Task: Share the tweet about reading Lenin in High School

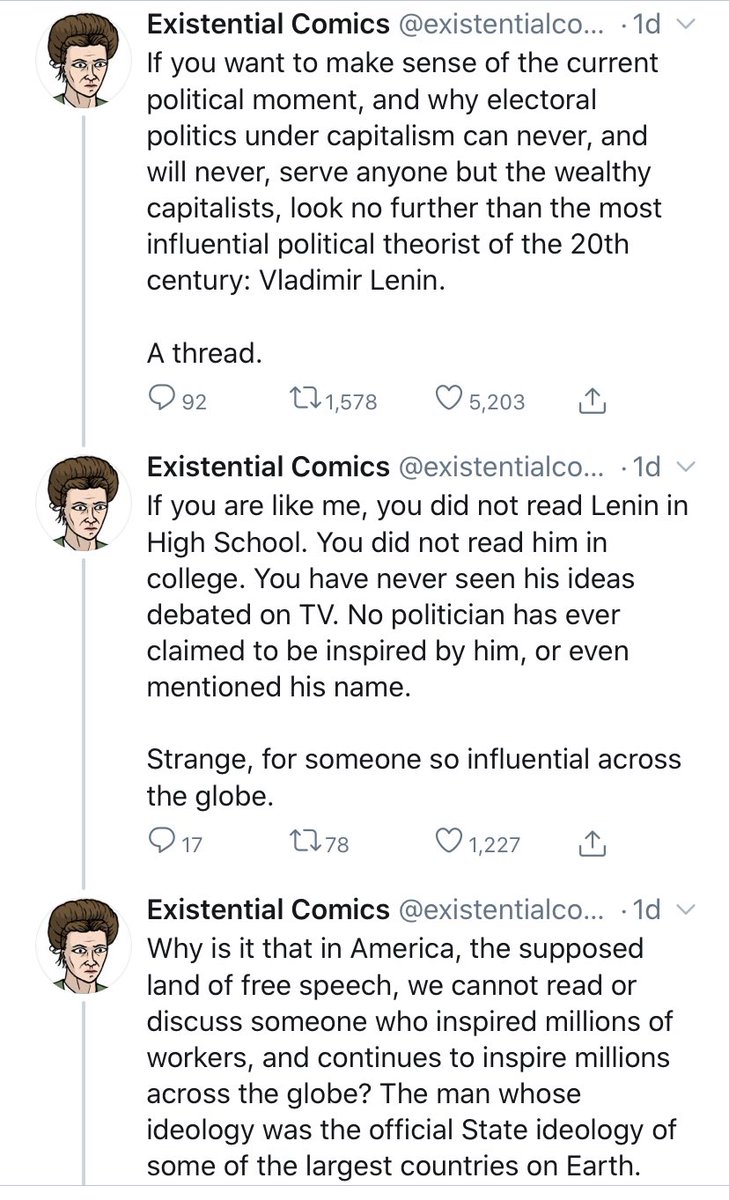Action: (x=591, y=843)
